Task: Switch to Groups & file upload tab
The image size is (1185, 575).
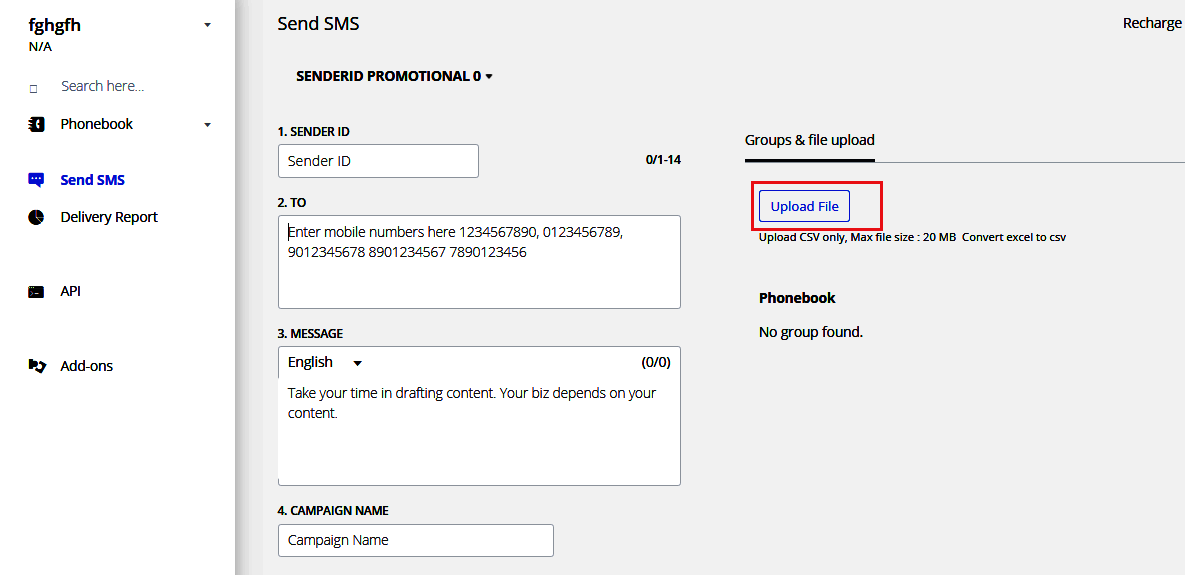Action: point(809,141)
